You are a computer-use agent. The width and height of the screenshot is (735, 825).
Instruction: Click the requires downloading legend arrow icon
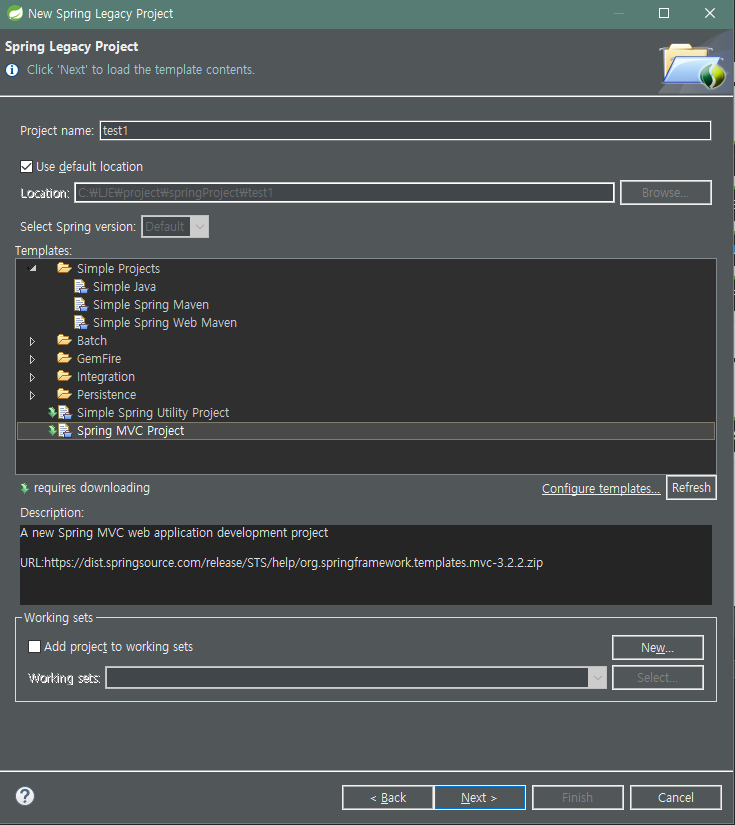[x=24, y=488]
